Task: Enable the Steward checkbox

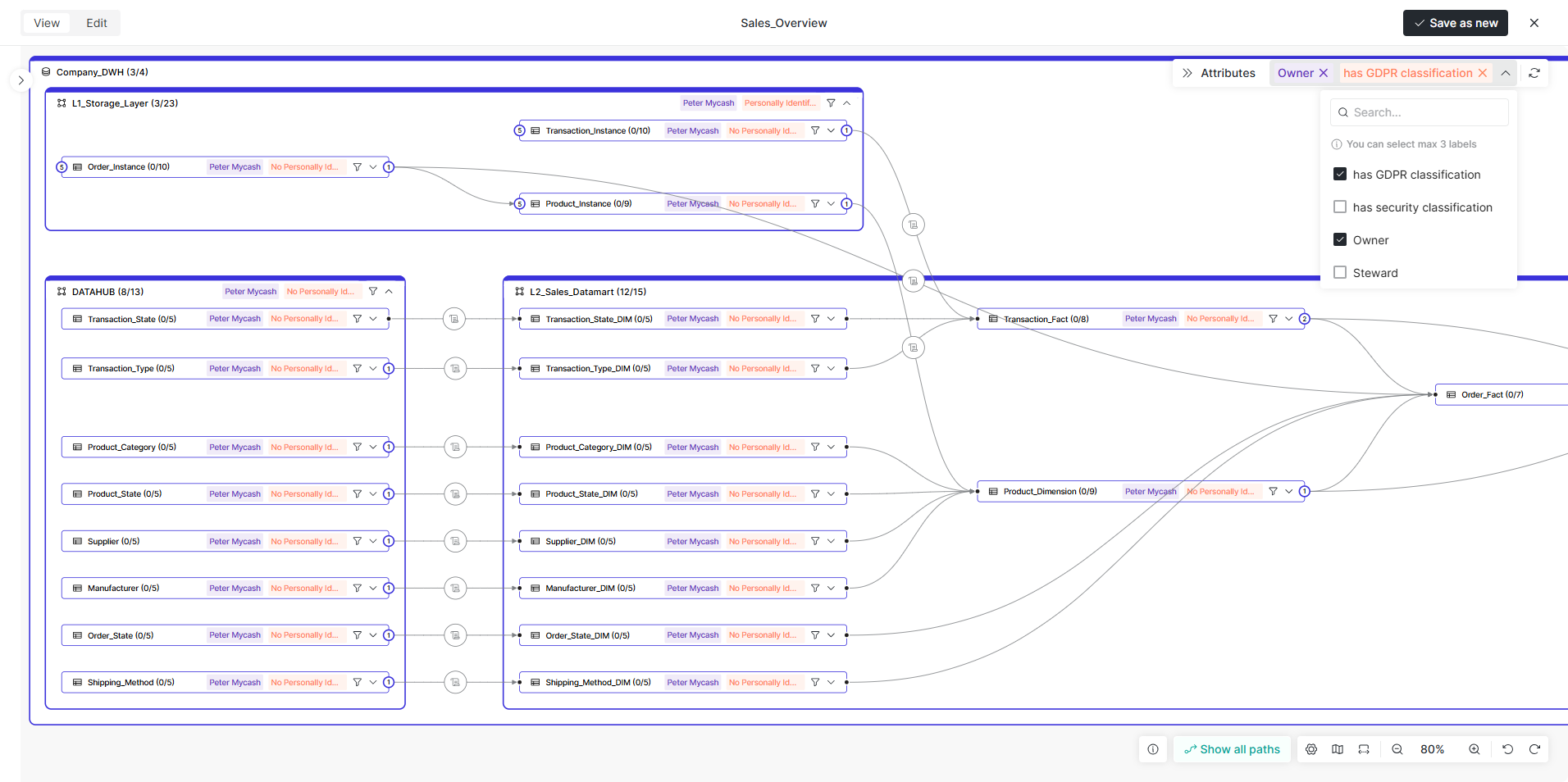Action: [1340, 272]
